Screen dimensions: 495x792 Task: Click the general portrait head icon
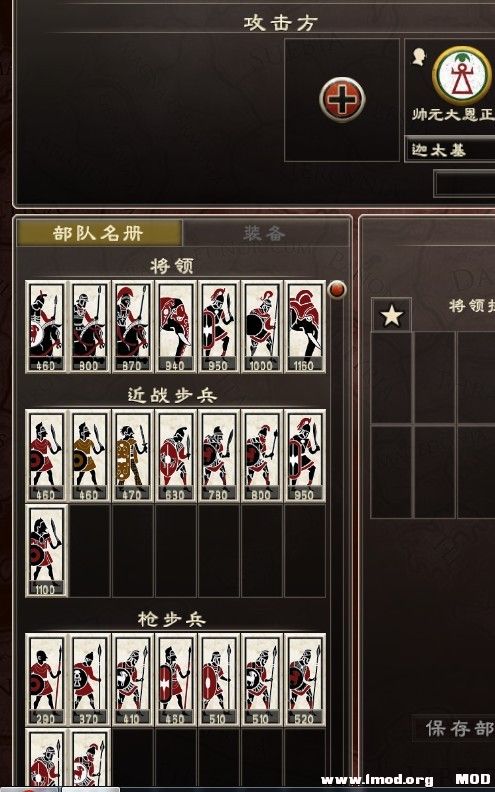[x=419, y=57]
